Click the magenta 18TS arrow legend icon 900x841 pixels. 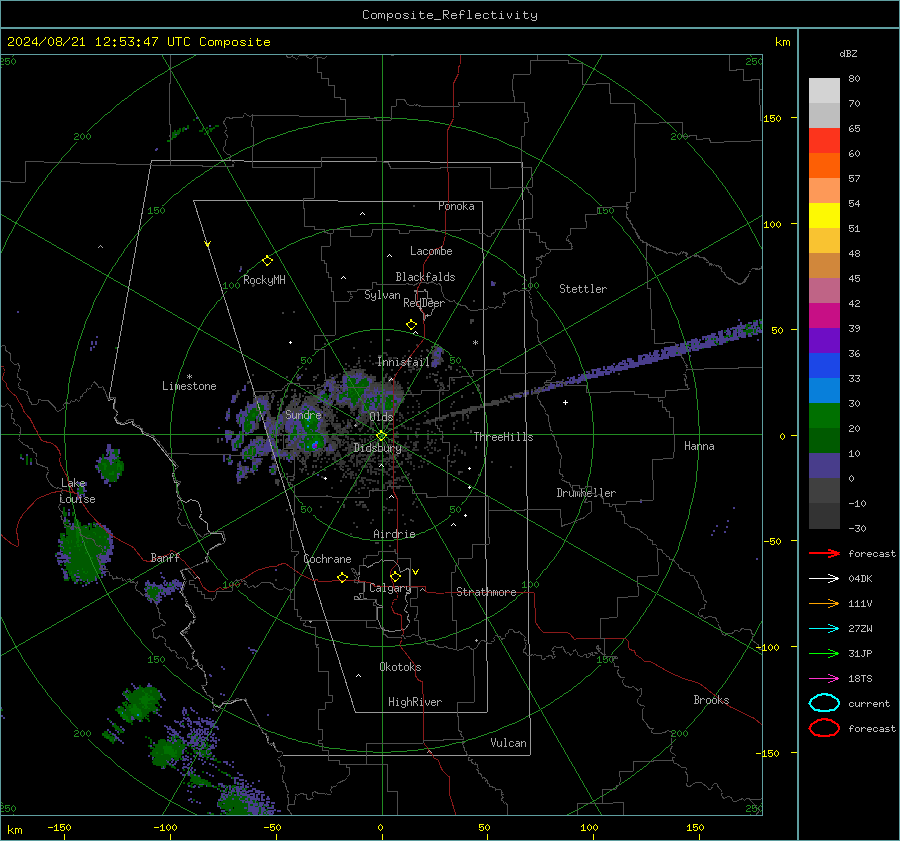824,679
